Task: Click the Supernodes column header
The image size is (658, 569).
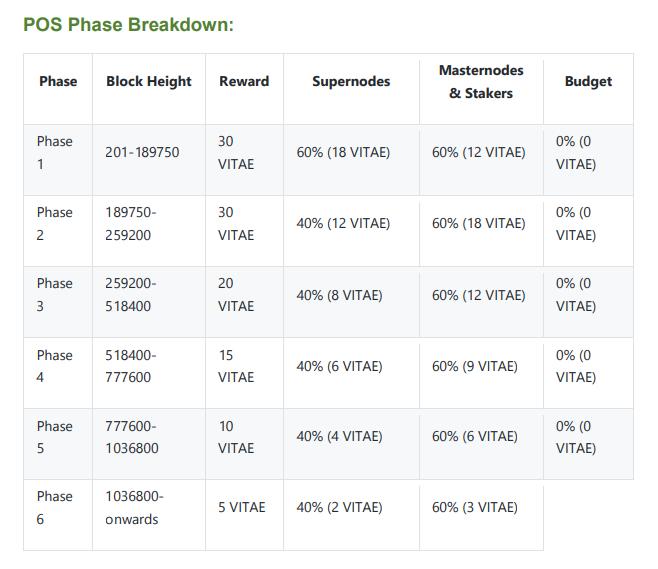Action: coord(351,81)
